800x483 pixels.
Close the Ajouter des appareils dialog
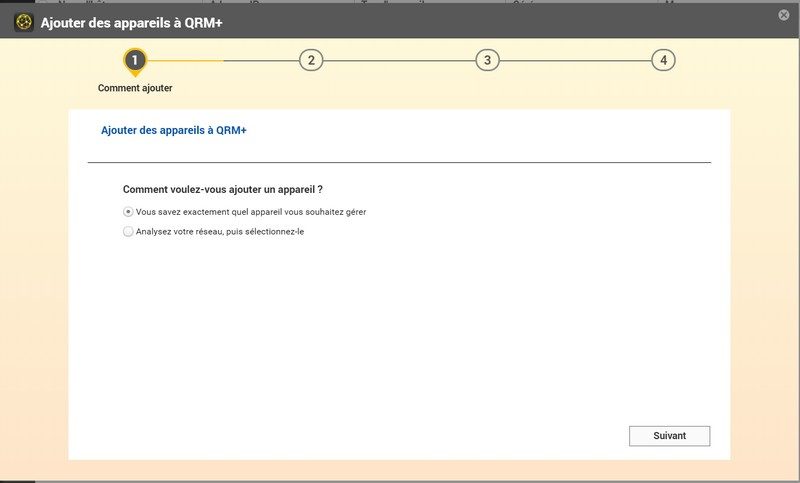(x=784, y=15)
